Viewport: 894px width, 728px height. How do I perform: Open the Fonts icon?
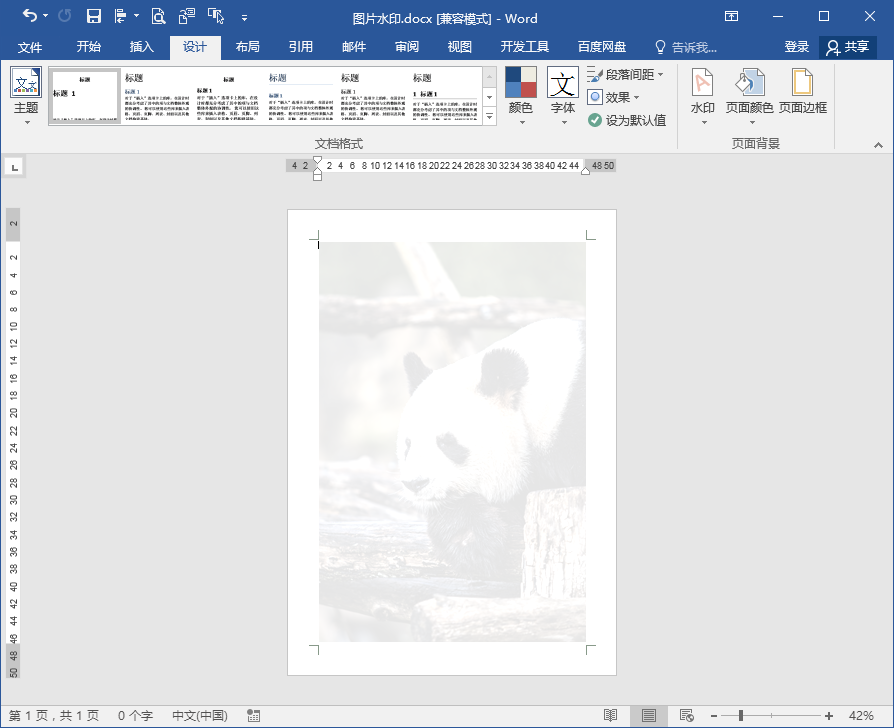pyautogui.click(x=563, y=82)
